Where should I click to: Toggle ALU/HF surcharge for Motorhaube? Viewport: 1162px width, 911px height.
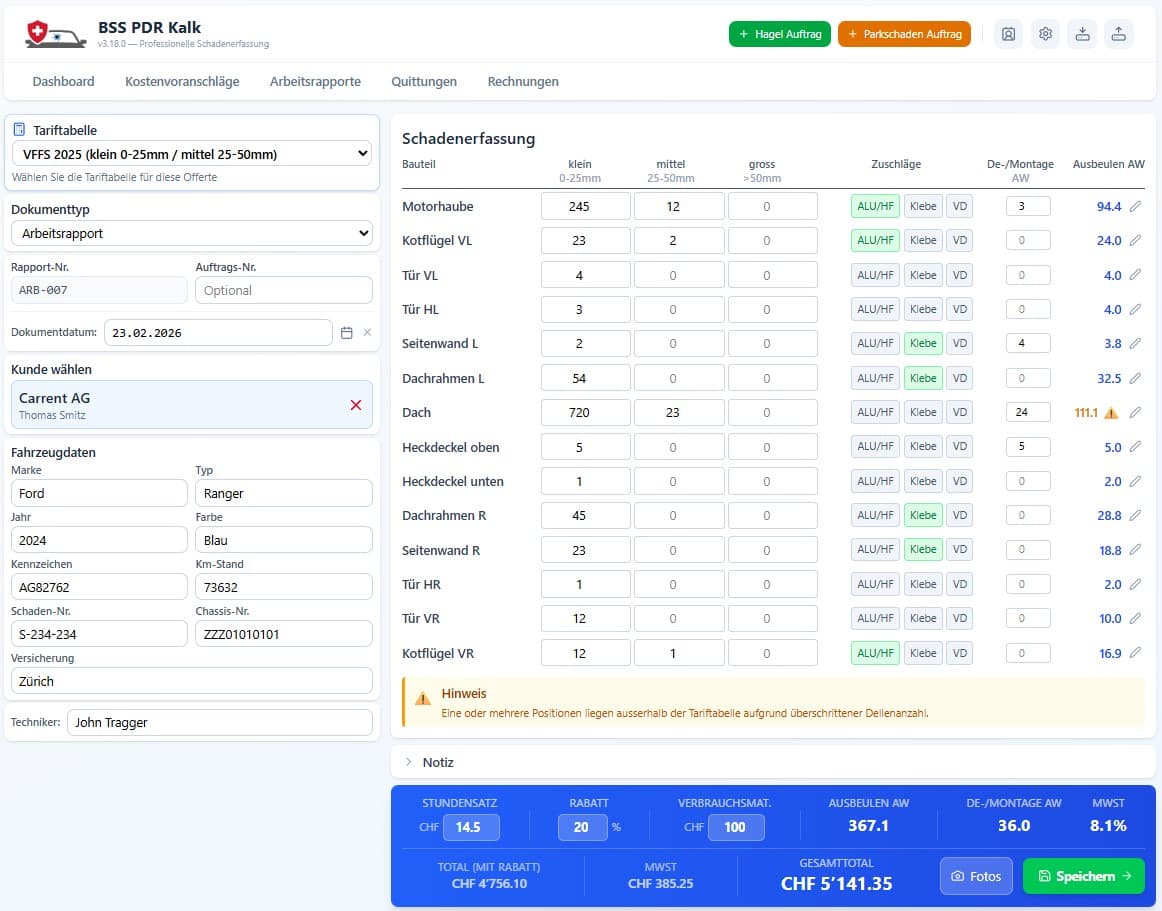click(875, 207)
